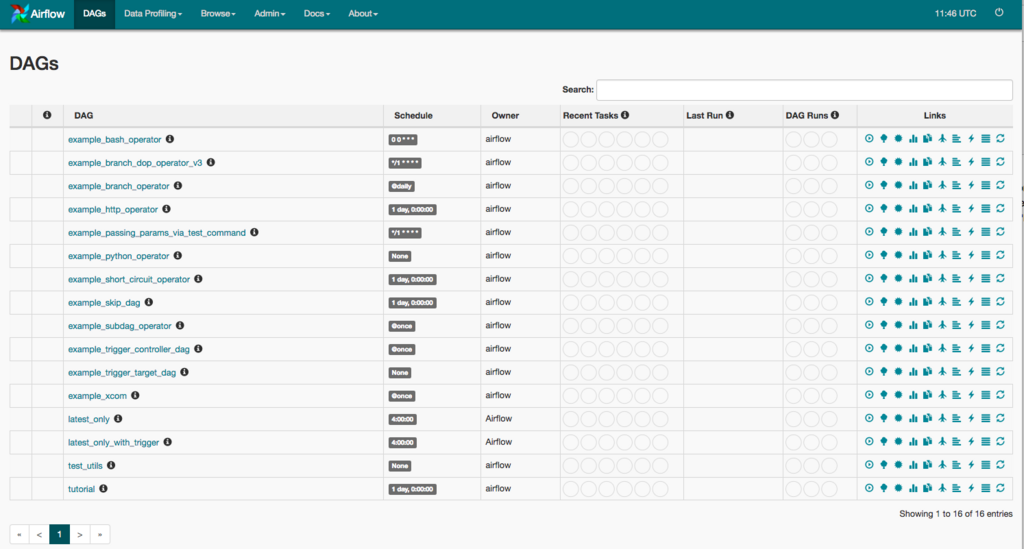The width and height of the screenshot is (1024, 549).
Task: Open latest_only_with_trigger DAG link
Action: pyautogui.click(x=114, y=443)
